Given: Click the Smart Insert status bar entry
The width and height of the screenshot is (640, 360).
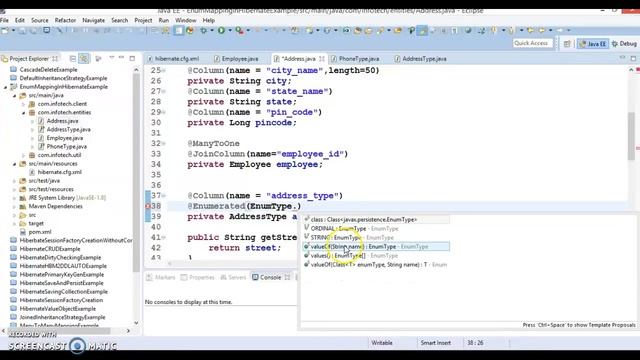Looking at the screenshot, I should (x=436, y=343).
